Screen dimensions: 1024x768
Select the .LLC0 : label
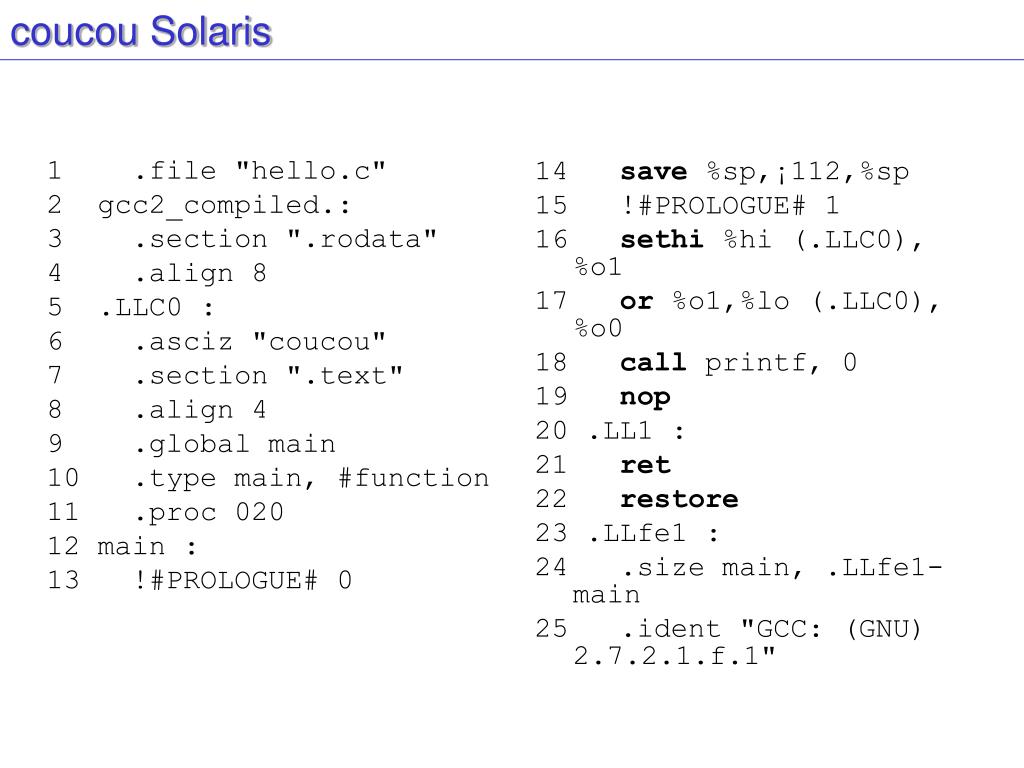coord(157,308)
